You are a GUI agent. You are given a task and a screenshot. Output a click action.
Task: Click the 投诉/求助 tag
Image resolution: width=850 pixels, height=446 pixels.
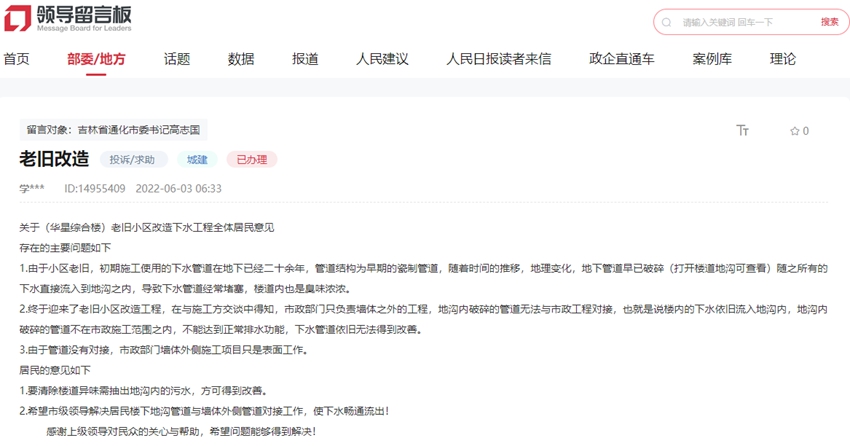click(x=133, y=159)
